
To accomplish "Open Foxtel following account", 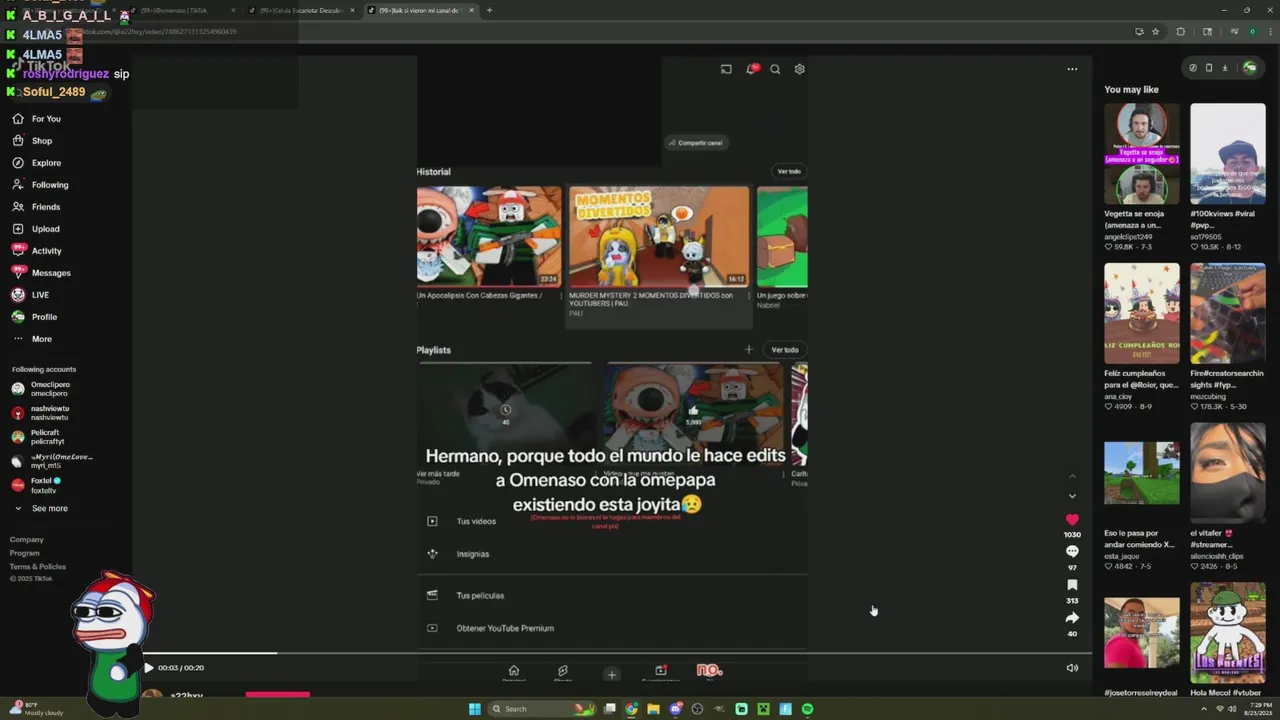I will point(36,485).
